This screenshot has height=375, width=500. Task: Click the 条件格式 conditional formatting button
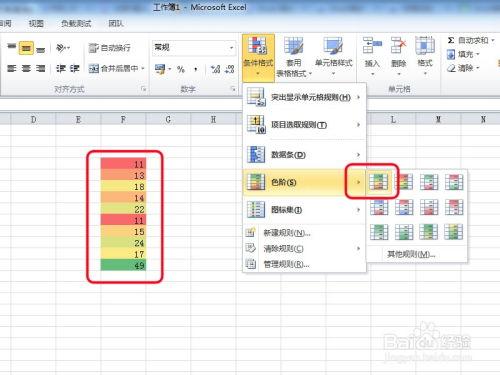coord(258,57)
